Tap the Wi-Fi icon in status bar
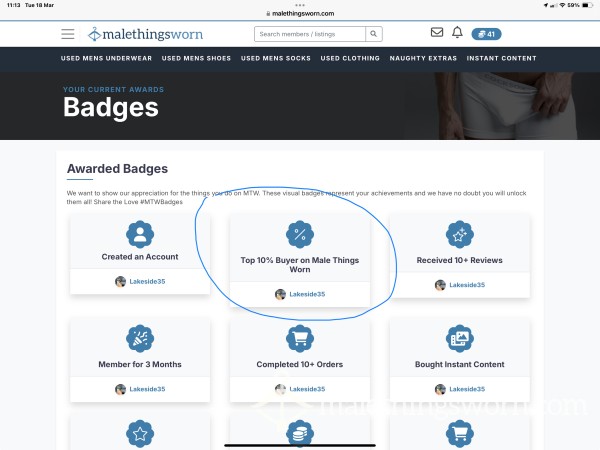This screenshot has width=600, height=450. (562, 5)
